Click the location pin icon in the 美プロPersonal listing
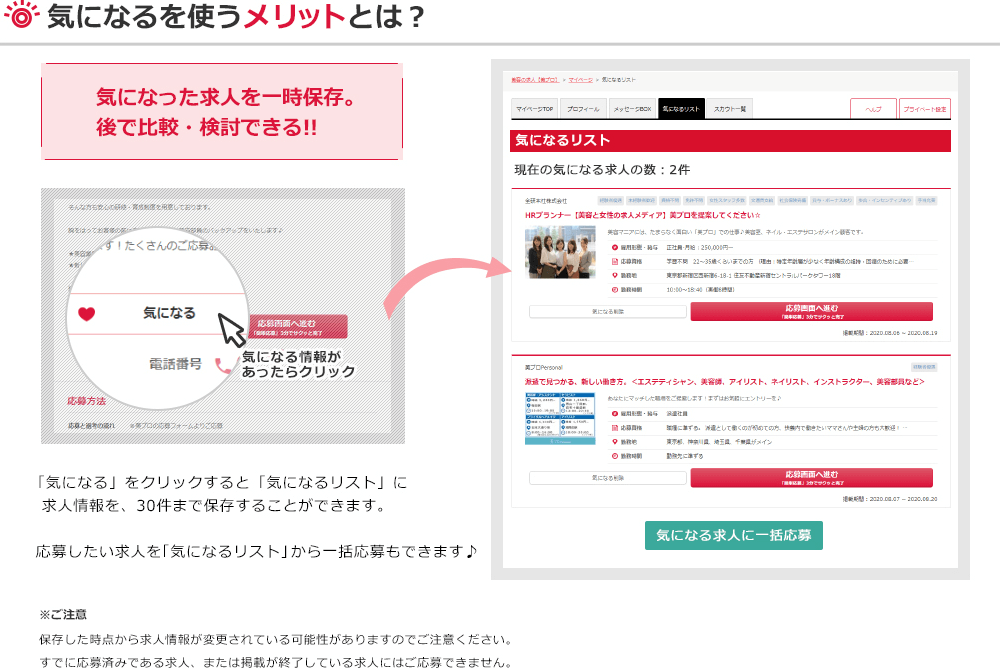Viewport: 1000px width, 668px height. click(615, 441)
